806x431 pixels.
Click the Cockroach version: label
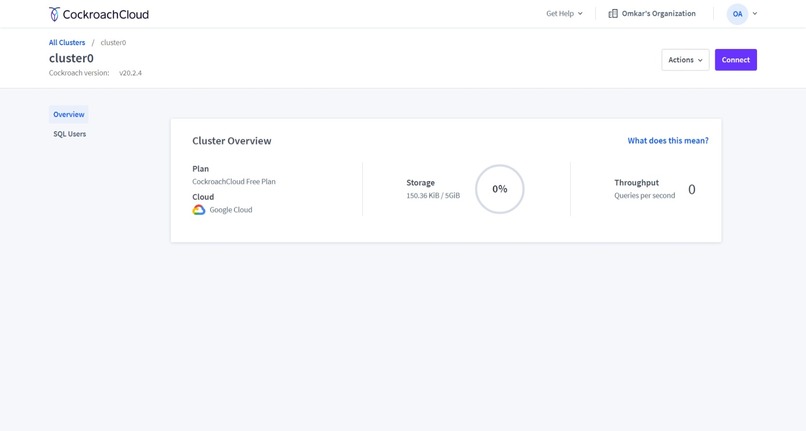click(79, 73)
